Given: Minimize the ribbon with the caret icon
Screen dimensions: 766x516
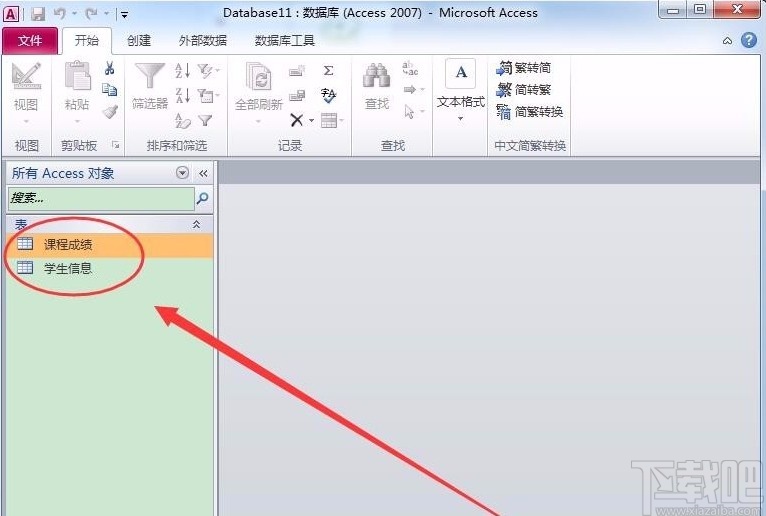Looking at the screenshot, I should pos(727,41).
